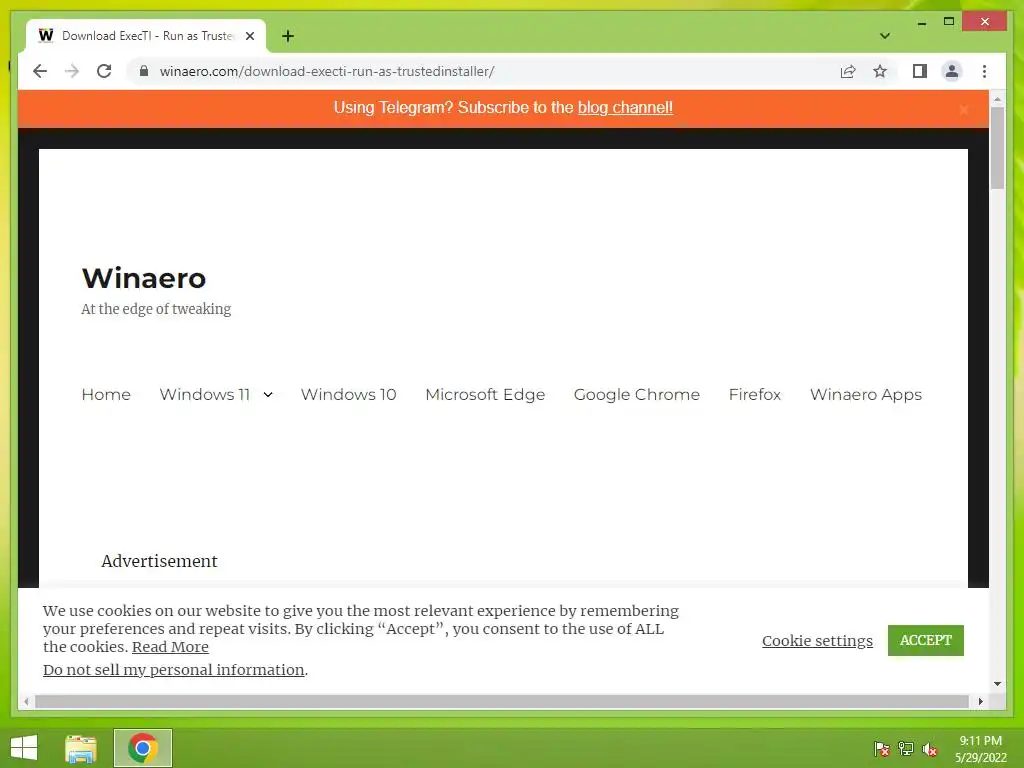
Task: Open the Home menu item
Action: click(x=106, y=394)
